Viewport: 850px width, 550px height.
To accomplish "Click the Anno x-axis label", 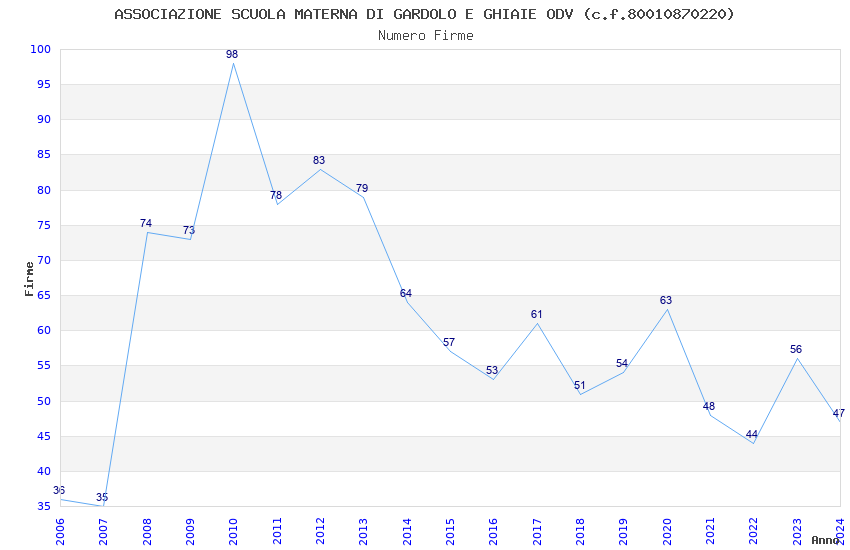I will 825,540.
